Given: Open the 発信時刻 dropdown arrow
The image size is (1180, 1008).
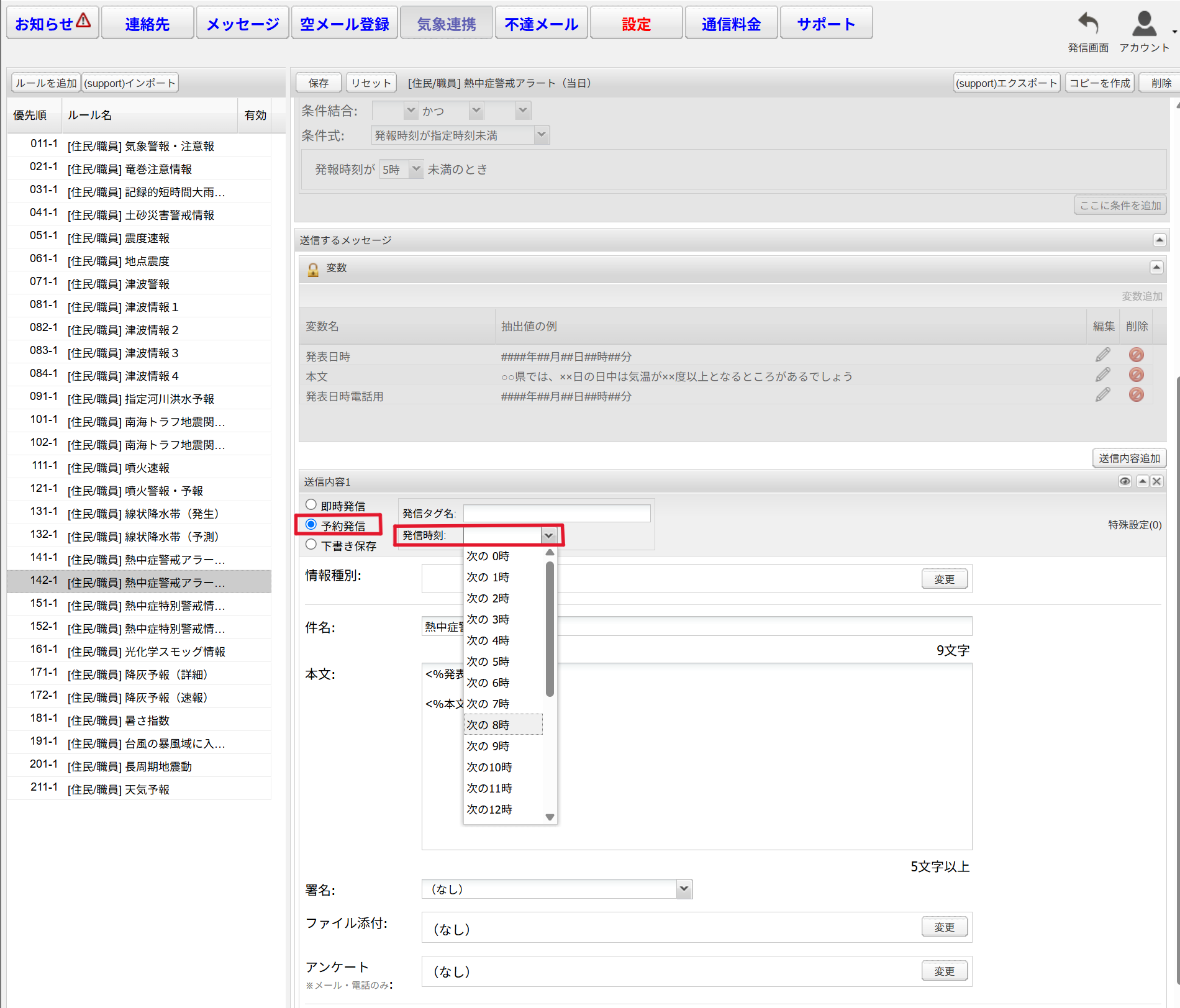Looking at the screenshot, I should coord(548,535).
